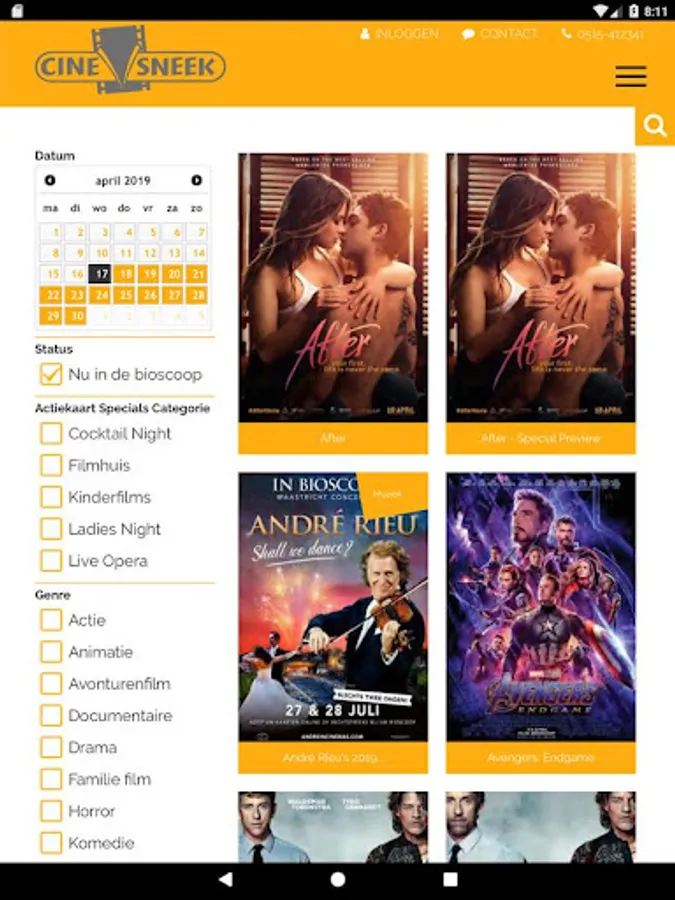The height and width of the screenshot is (900, 675).
Task: Tap the Android recent apps square
Action: pyautogui.click(x=451, y=879)
